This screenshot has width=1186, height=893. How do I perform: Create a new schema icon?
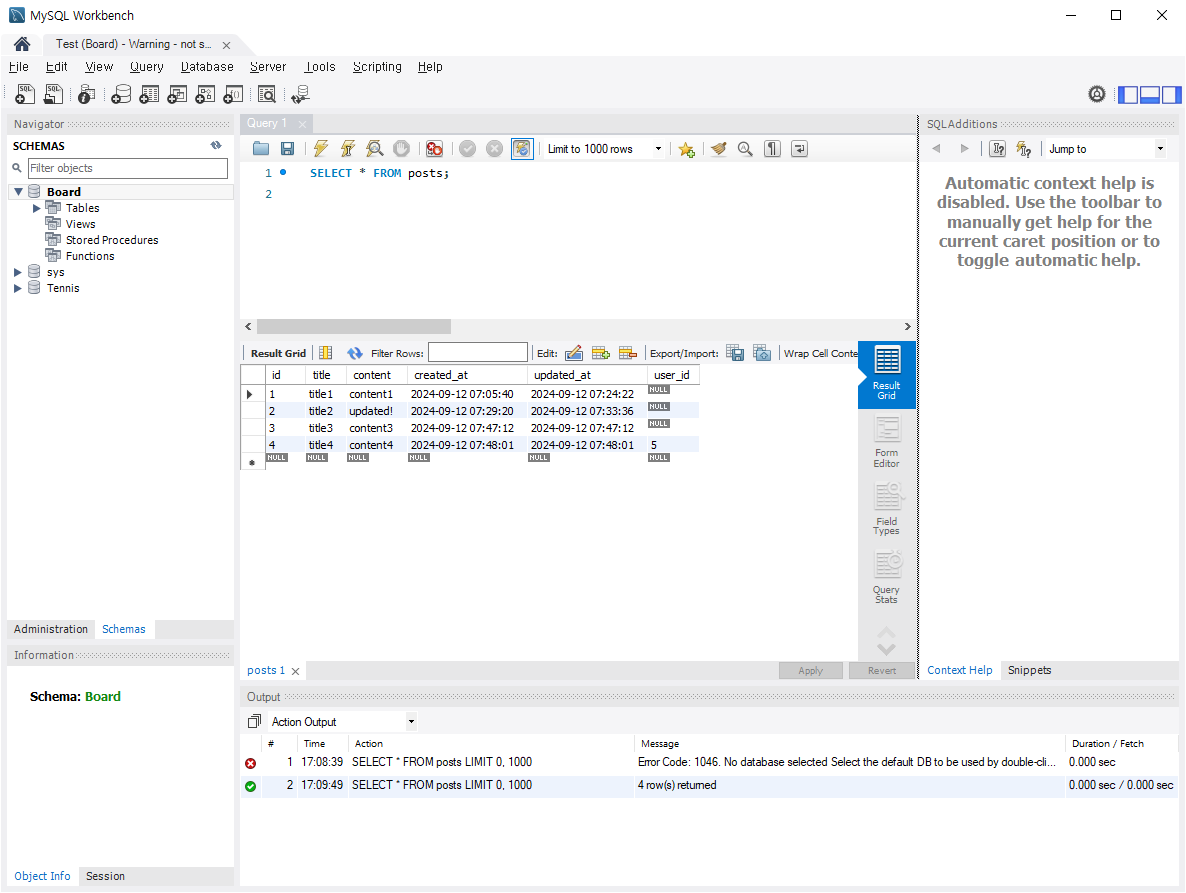121,94
